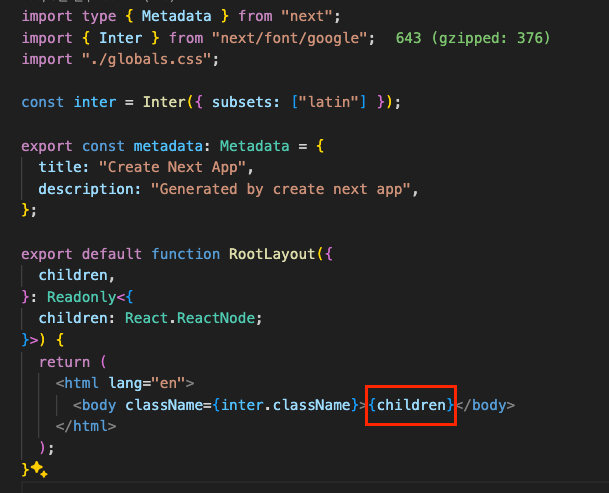Click the title property key
This screenshot has width=609, height=493.
[x=60, y=167]
